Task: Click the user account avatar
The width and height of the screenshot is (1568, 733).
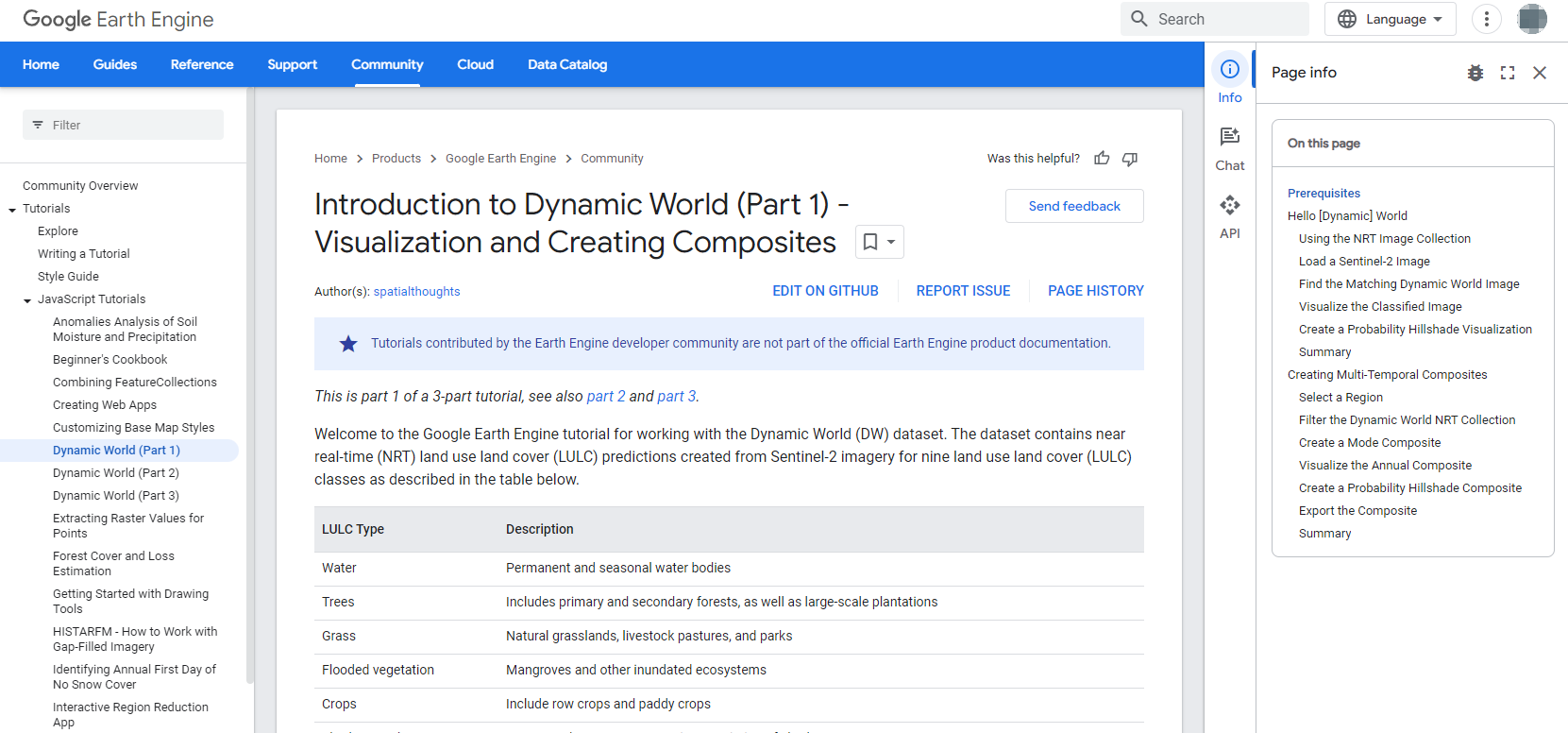Action: click(1532, 19)
